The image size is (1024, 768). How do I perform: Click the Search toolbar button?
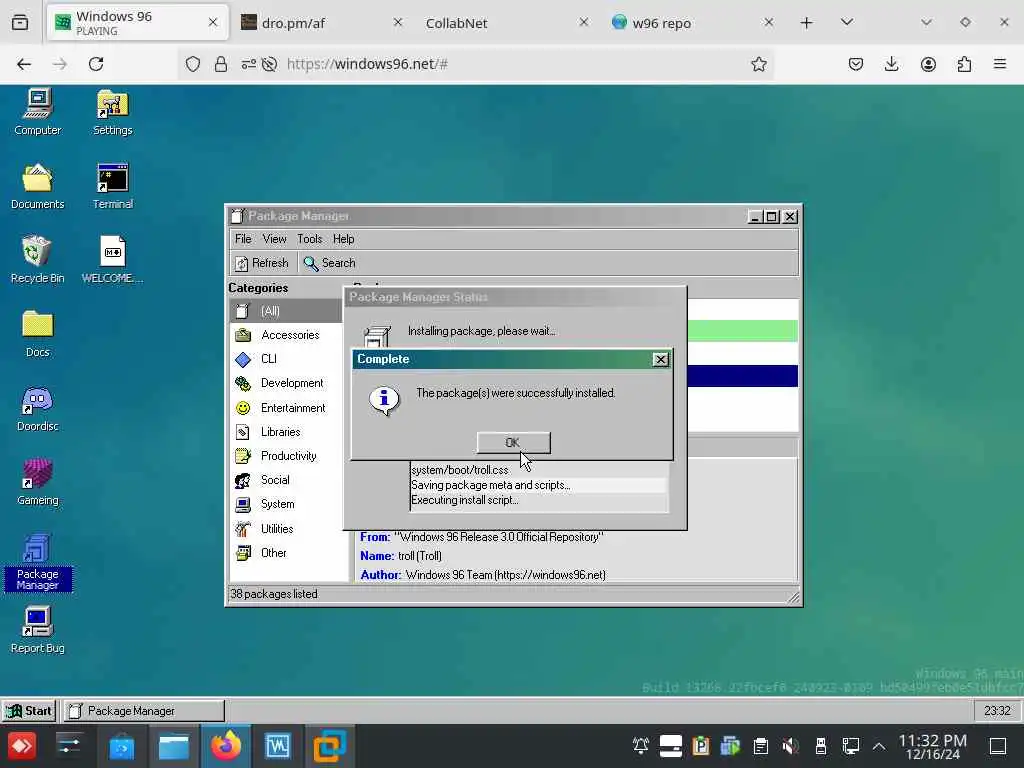pos(330,263)
